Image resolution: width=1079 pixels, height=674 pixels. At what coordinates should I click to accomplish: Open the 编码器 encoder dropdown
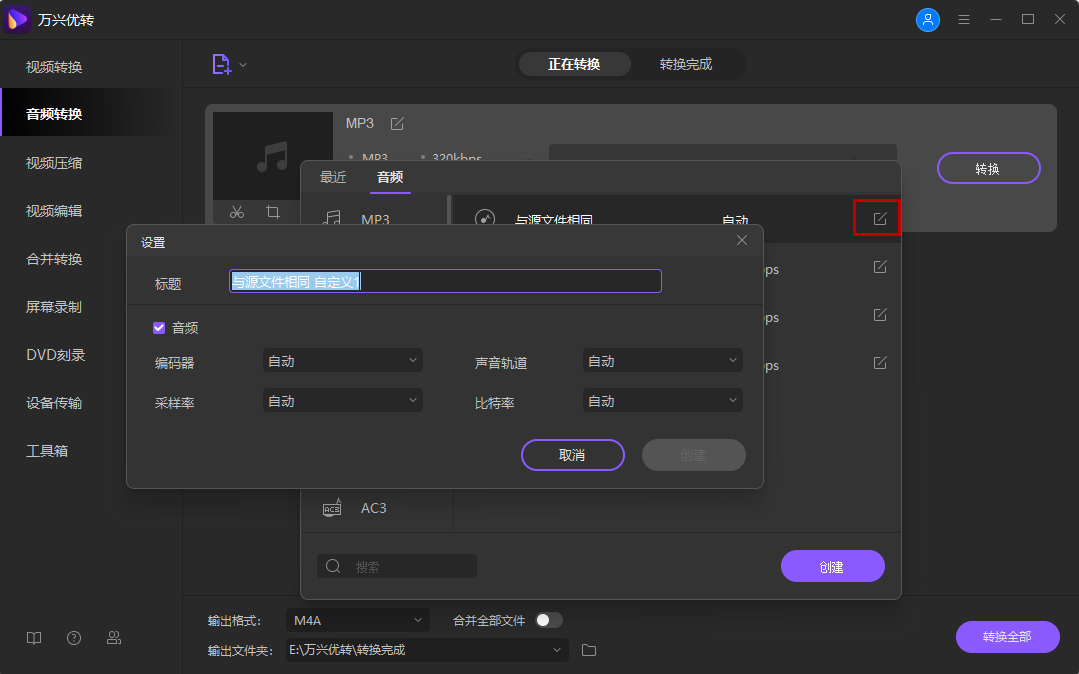coord(342,359)
